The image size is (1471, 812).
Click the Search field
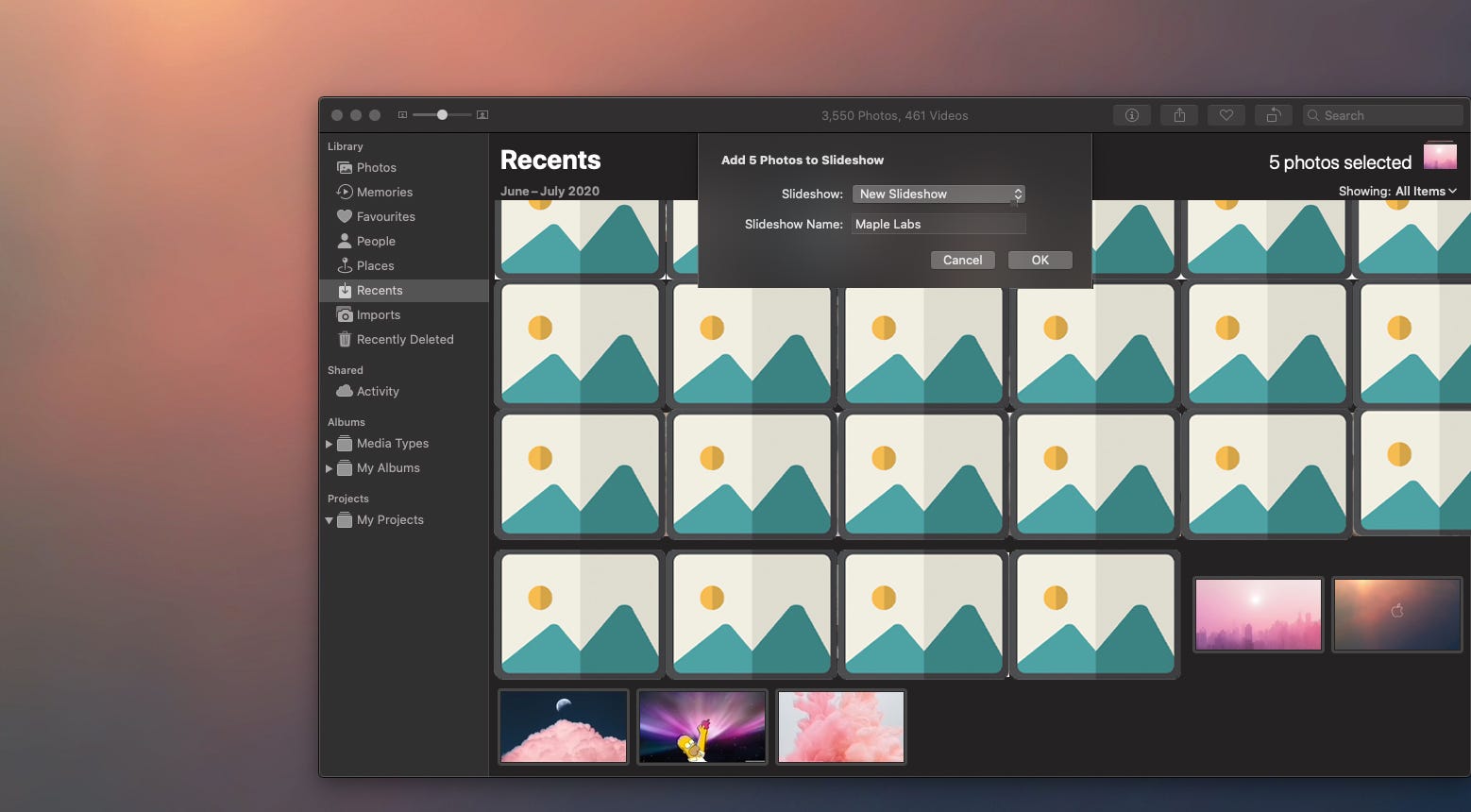point(1383,115)
